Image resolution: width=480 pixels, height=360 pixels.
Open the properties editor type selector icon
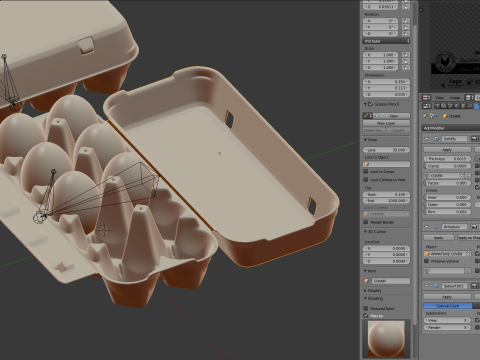tap(426, 106)
